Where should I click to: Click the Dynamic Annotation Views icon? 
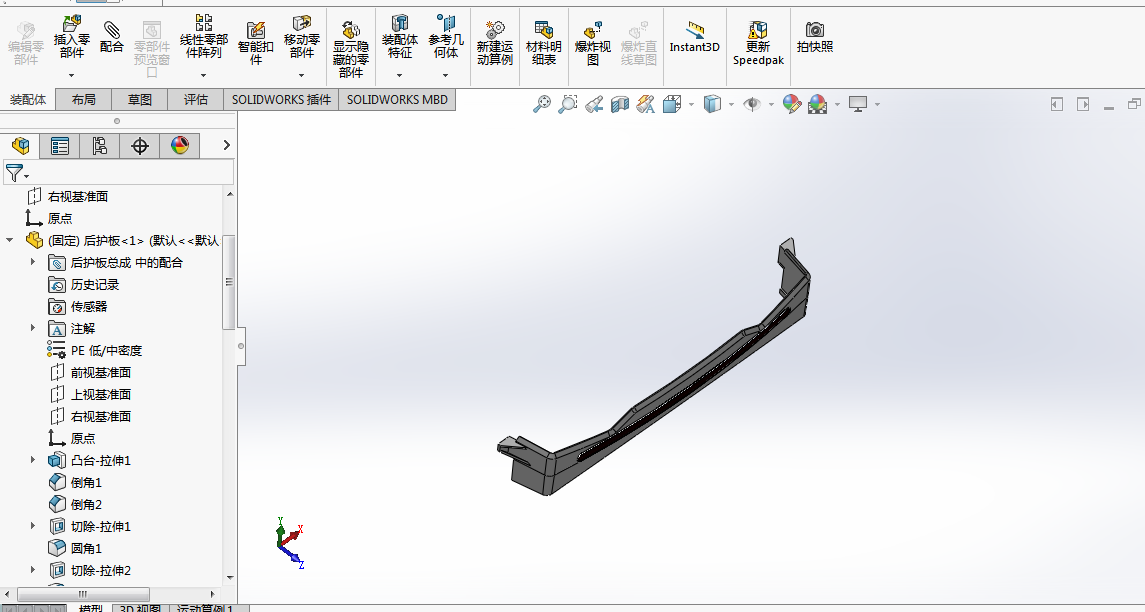click(646, 104)
